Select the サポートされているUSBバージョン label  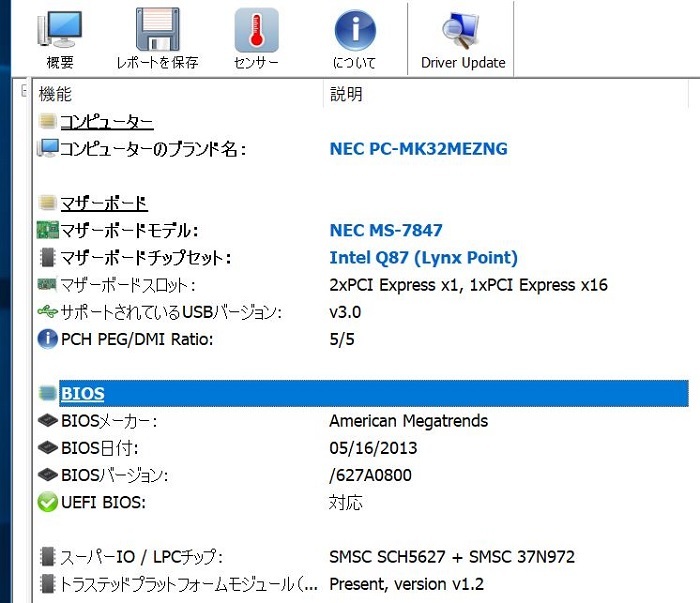pos(171,312)
